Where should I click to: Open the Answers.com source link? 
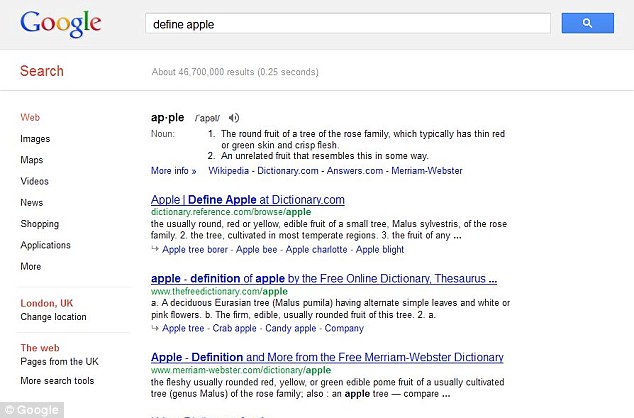355,171
